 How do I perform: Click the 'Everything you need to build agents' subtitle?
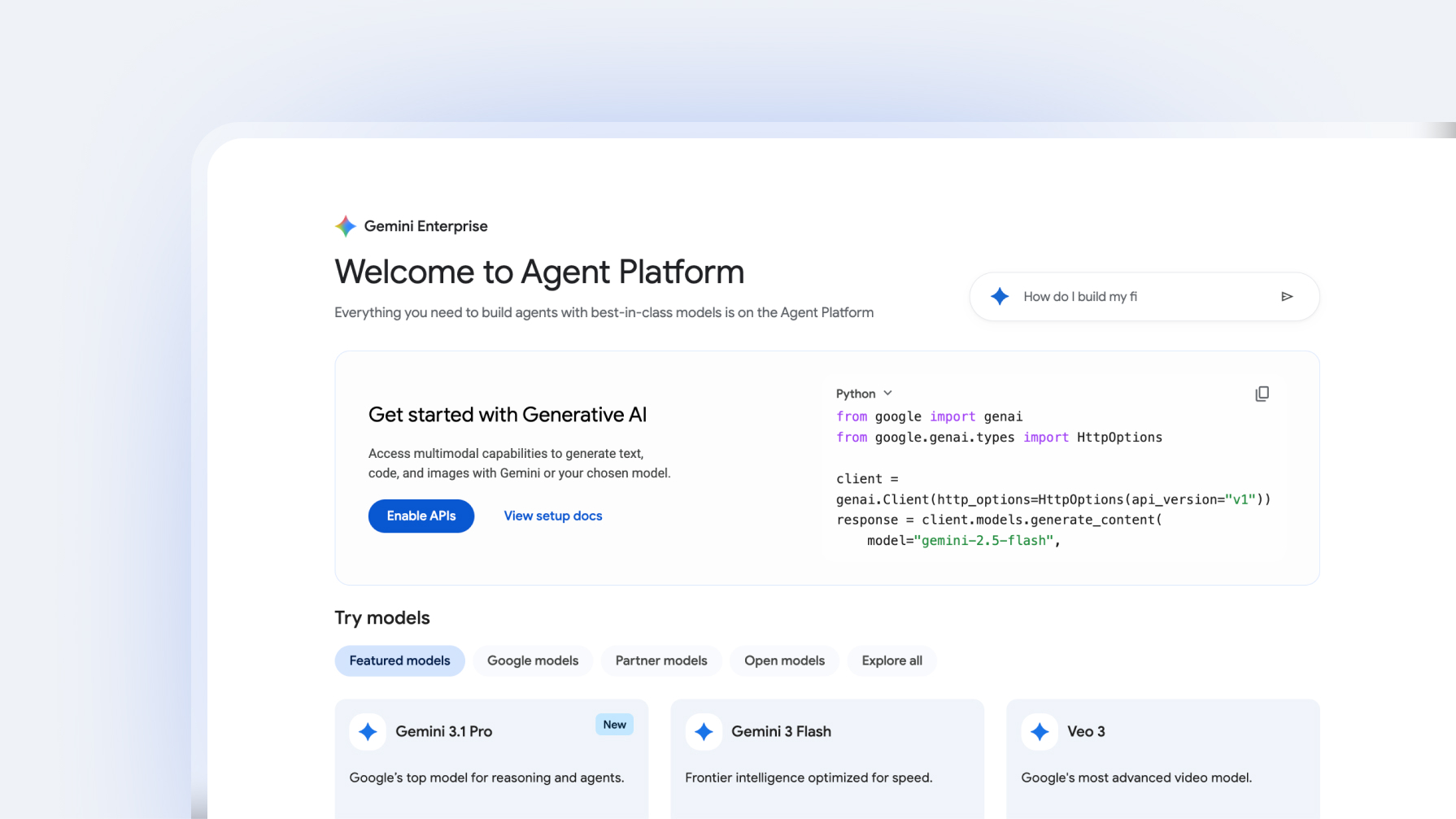click(x=604, y=313)
